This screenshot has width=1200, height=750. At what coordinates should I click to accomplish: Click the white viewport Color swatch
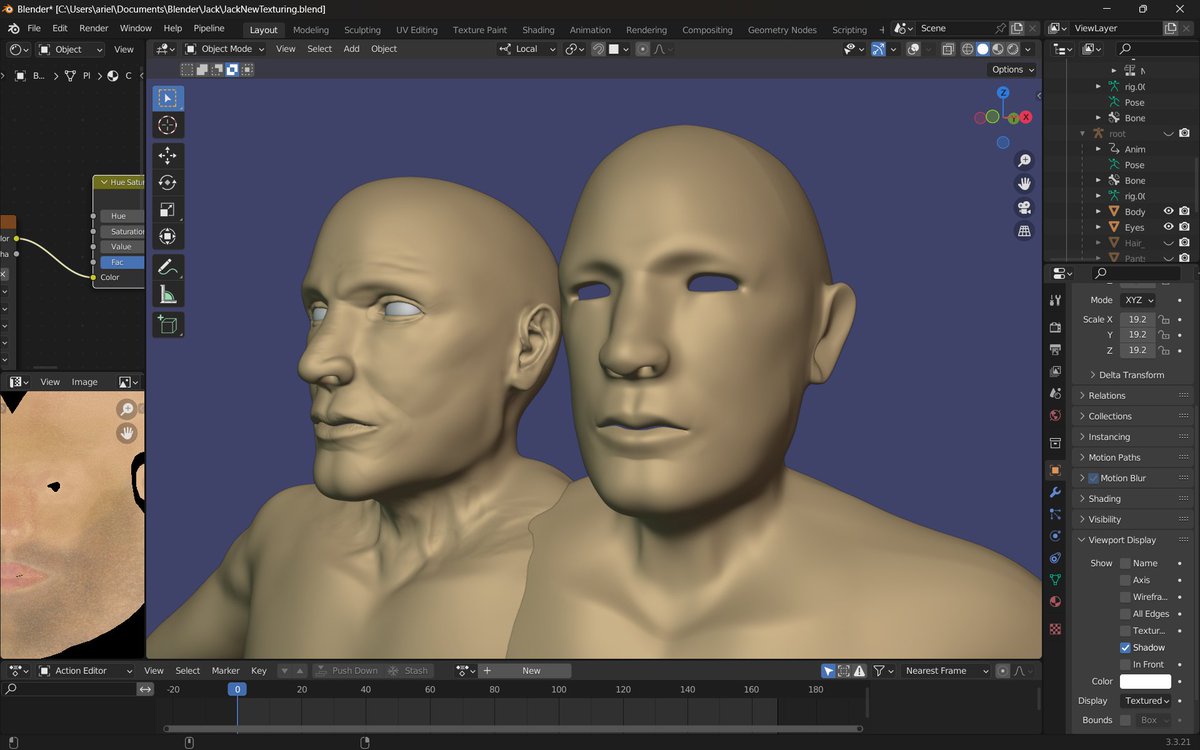tap(1145, 682)
